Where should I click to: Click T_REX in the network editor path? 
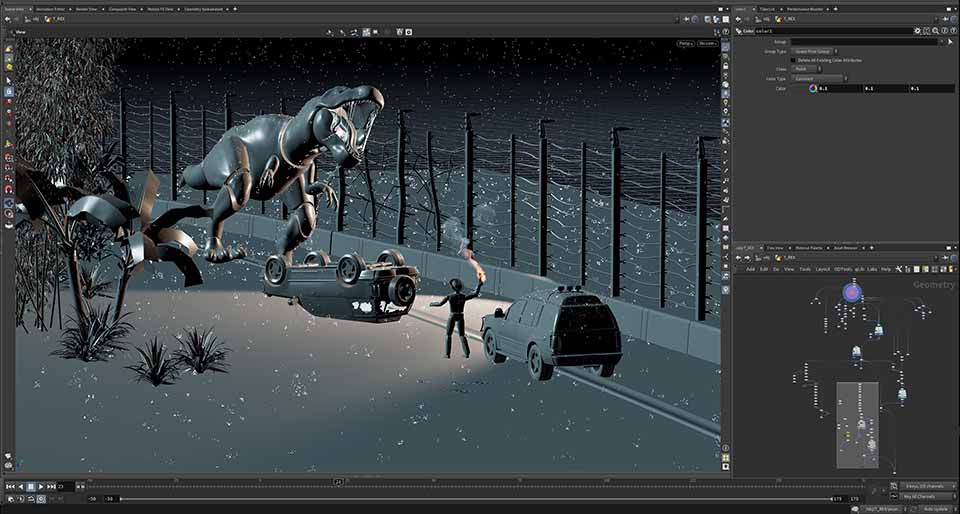(x=785, y=258)
